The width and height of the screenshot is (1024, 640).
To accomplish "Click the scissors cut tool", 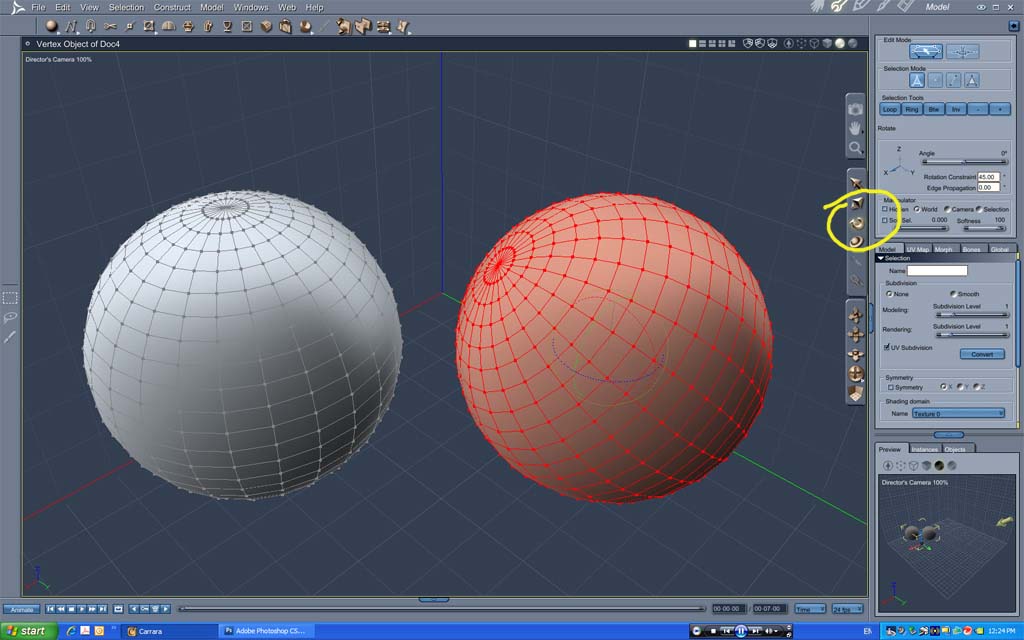I will coord(110,26).
